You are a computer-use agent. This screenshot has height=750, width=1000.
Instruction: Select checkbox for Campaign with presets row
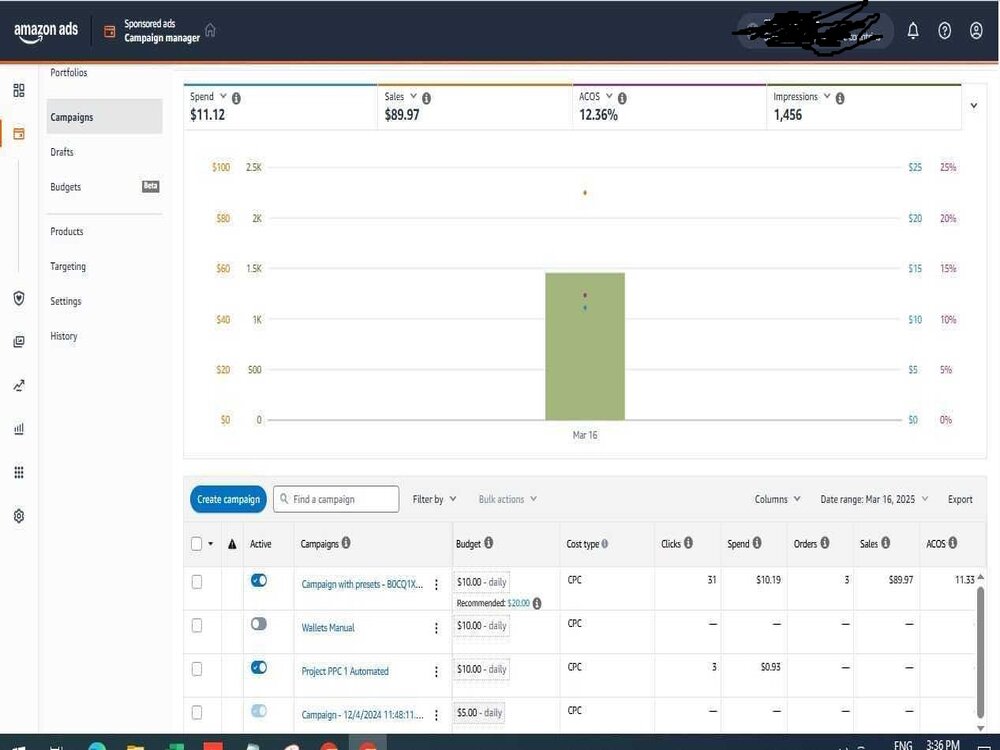click(196, 582)
